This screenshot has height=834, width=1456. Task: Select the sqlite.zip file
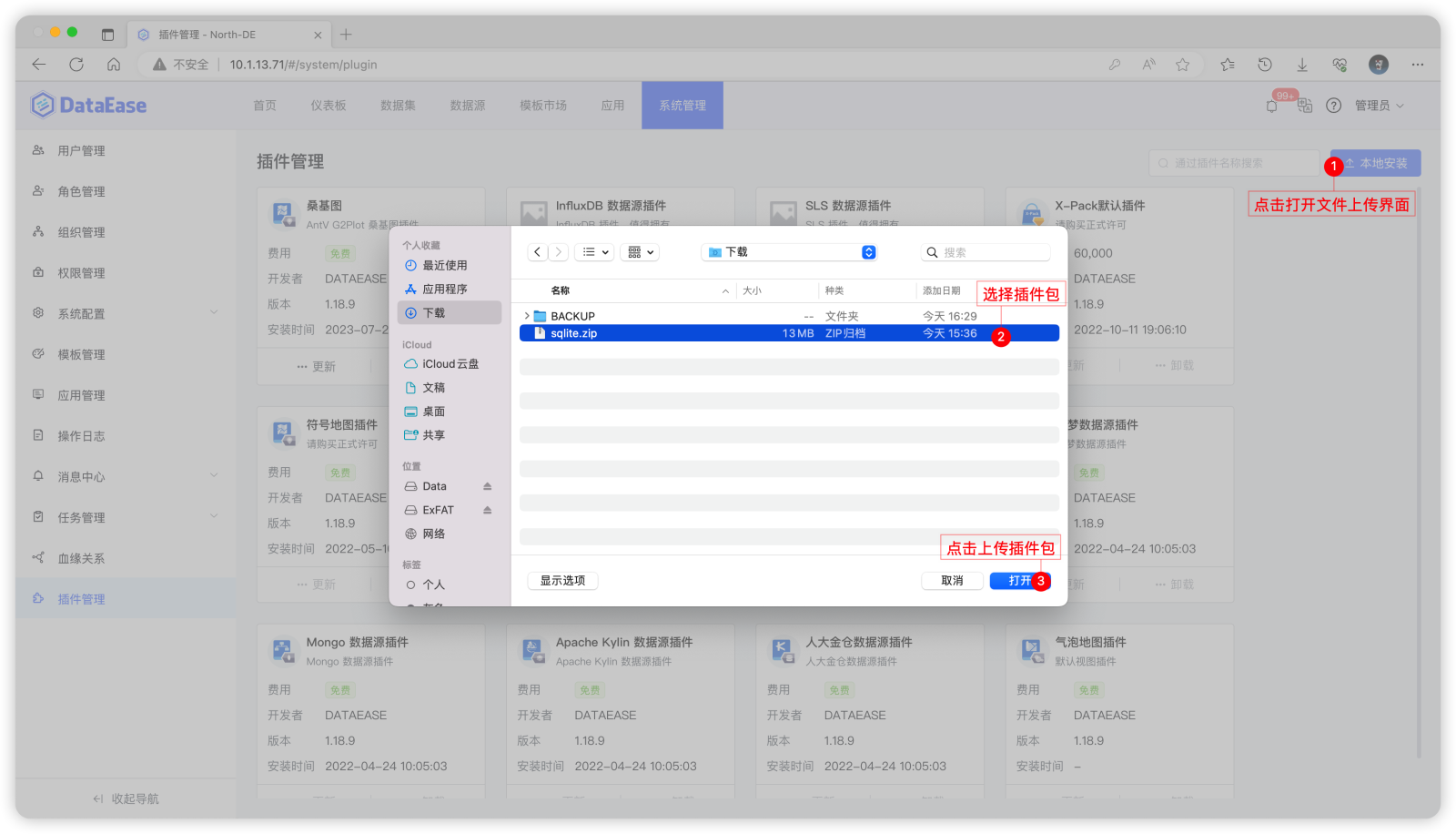coord(789,333)
